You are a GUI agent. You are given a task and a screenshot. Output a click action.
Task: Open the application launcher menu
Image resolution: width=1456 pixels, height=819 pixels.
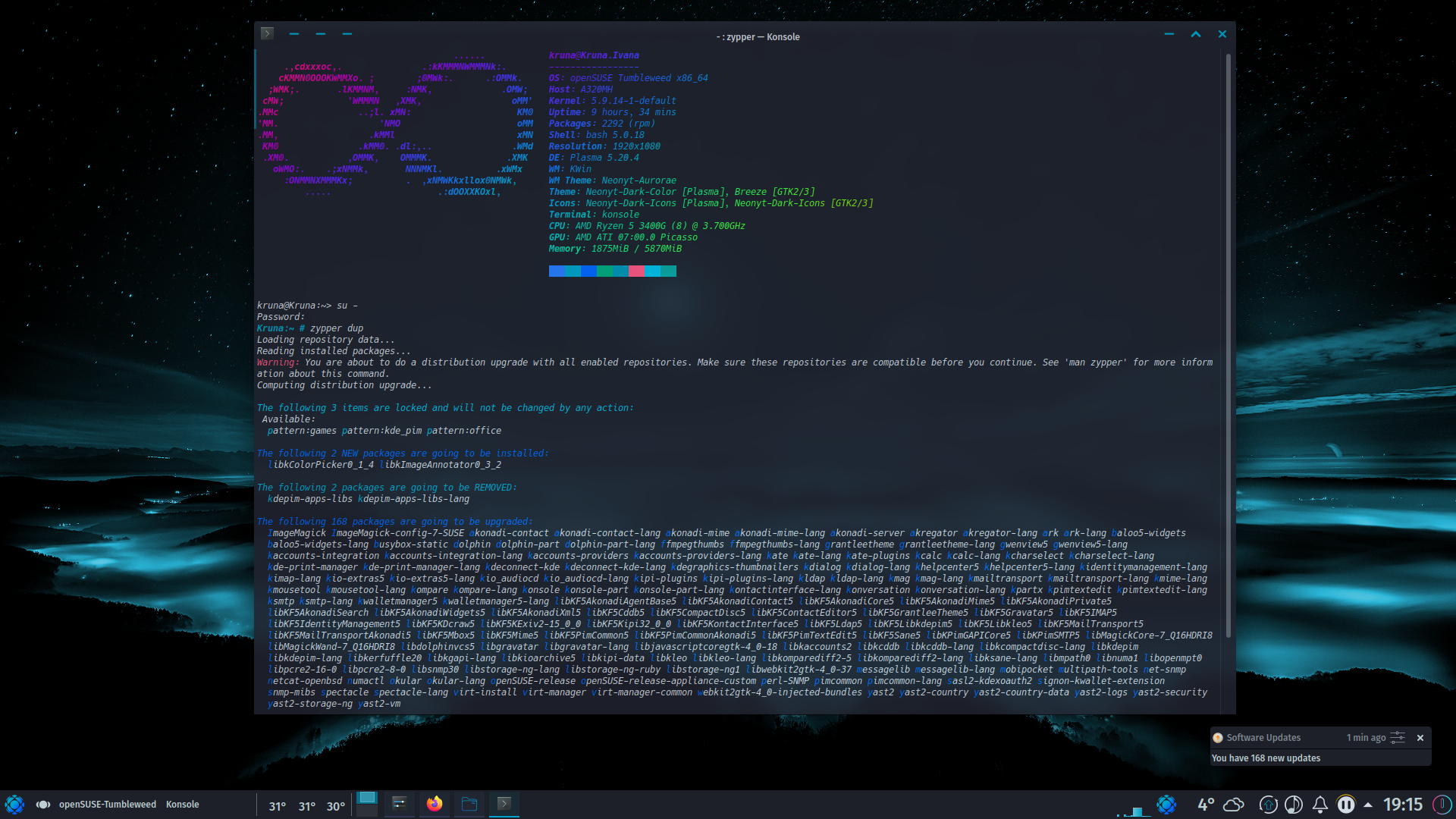click(14, 805)
